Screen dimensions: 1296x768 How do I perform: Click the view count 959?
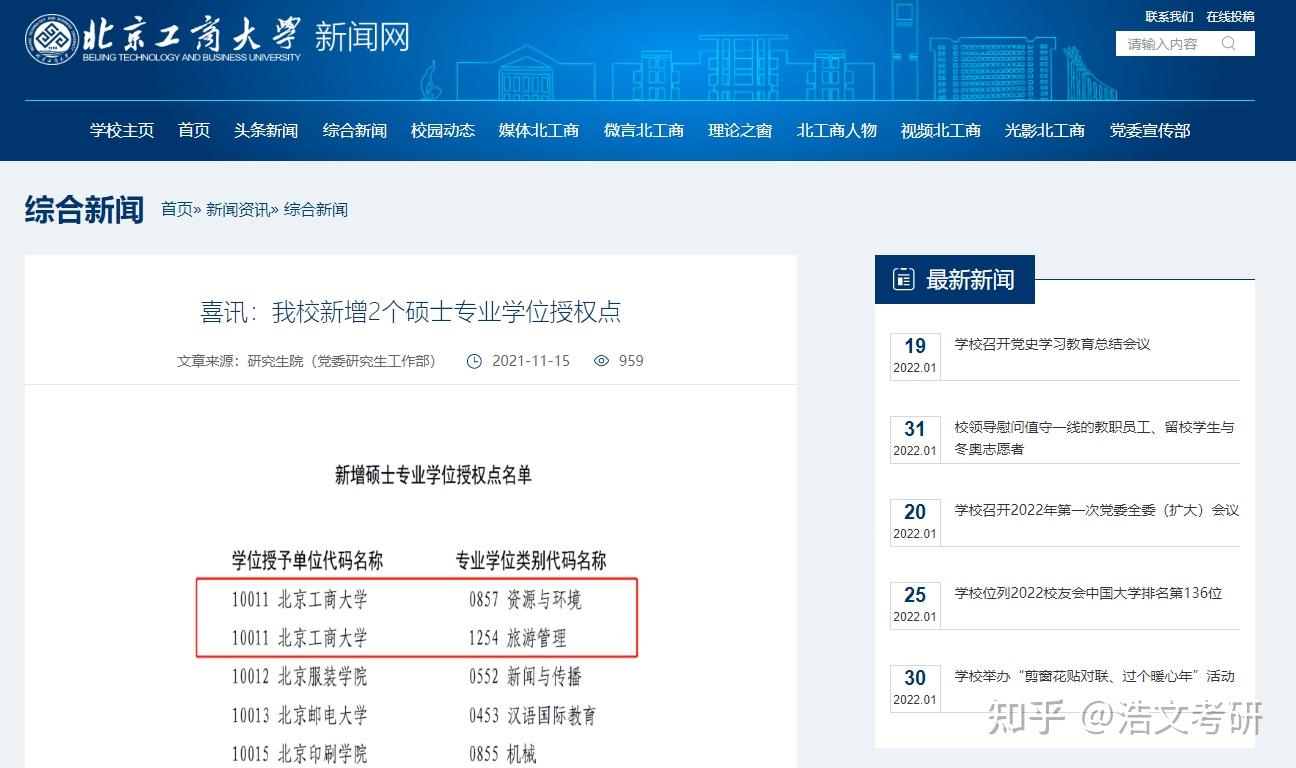(631, 361)
